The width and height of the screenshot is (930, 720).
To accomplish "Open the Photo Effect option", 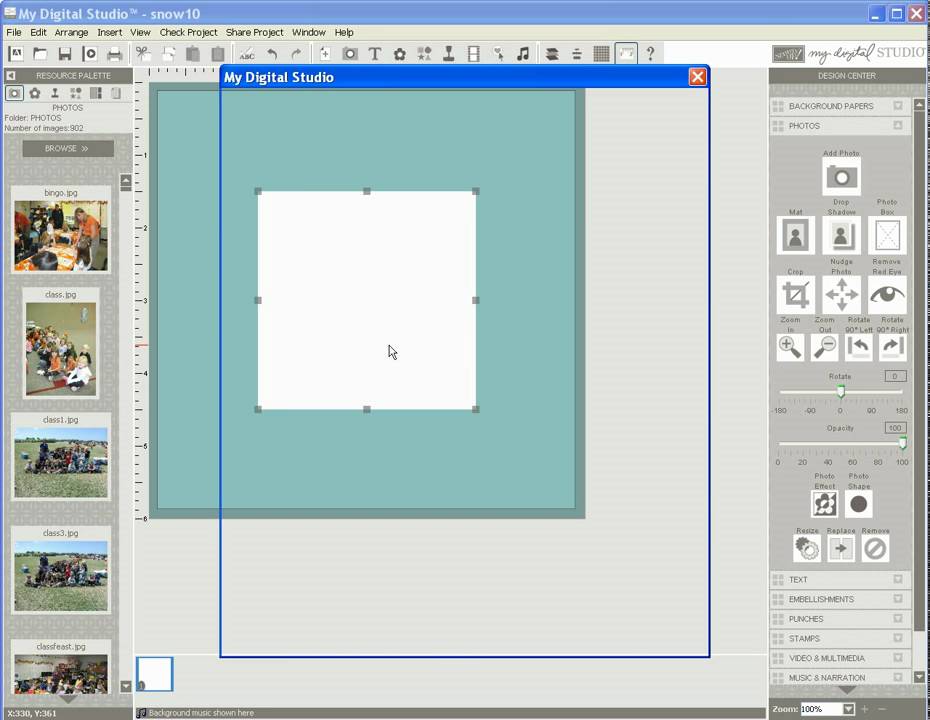I will tap(824, 504).
